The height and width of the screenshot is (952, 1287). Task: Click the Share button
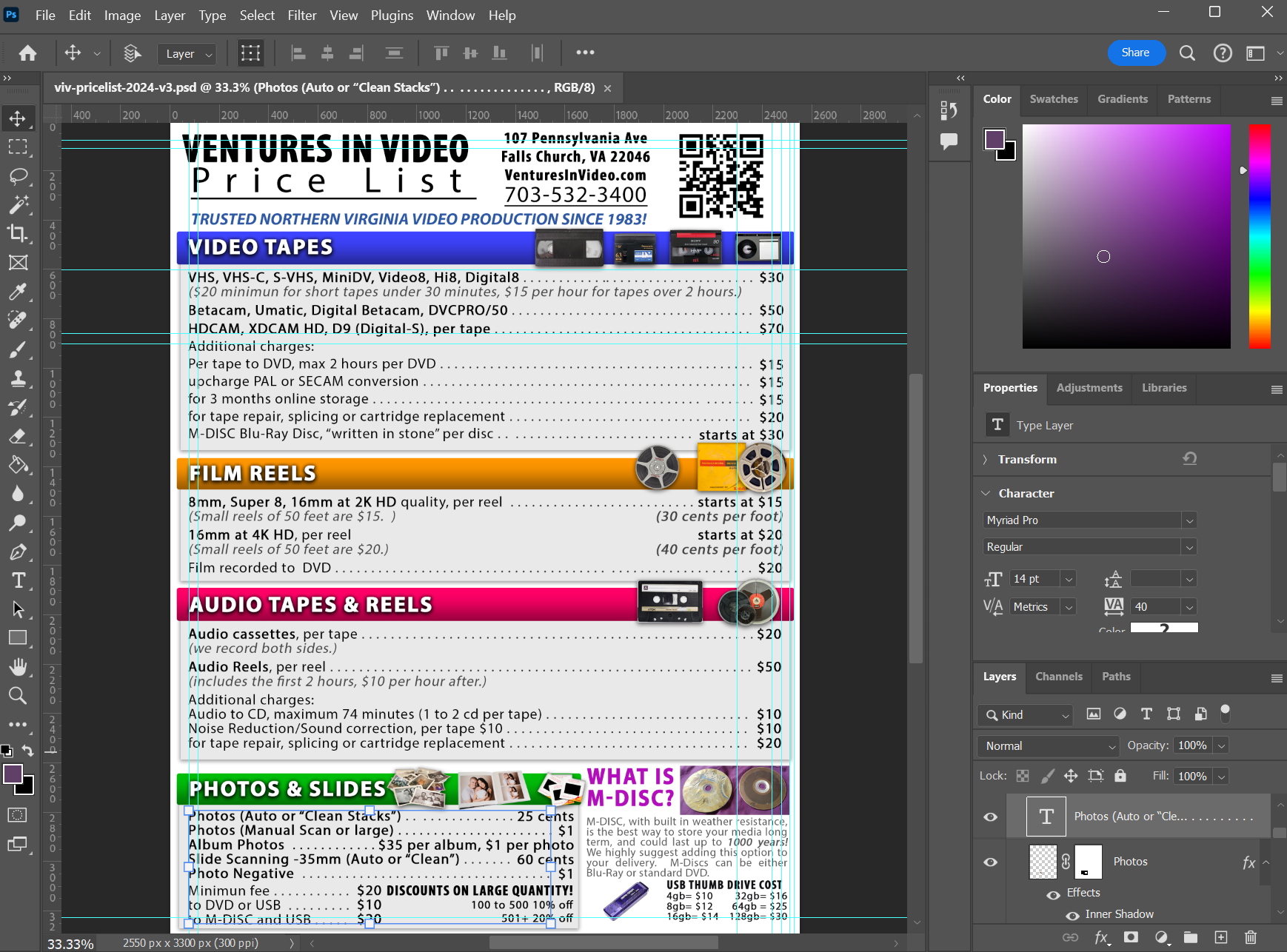click(x=1135, y=53)
